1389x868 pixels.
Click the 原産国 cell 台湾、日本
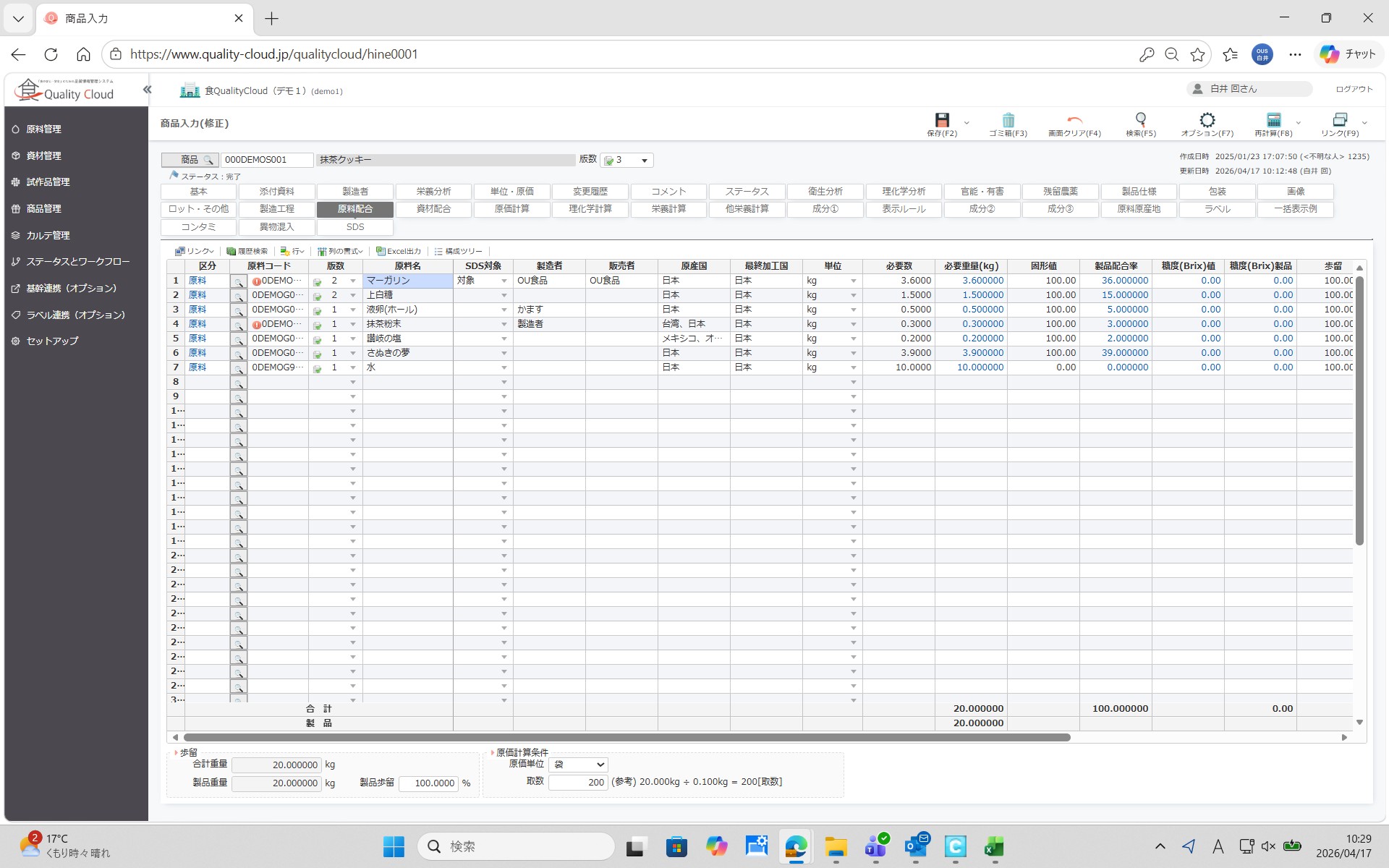pyautogui.click(x=694, y=324)
